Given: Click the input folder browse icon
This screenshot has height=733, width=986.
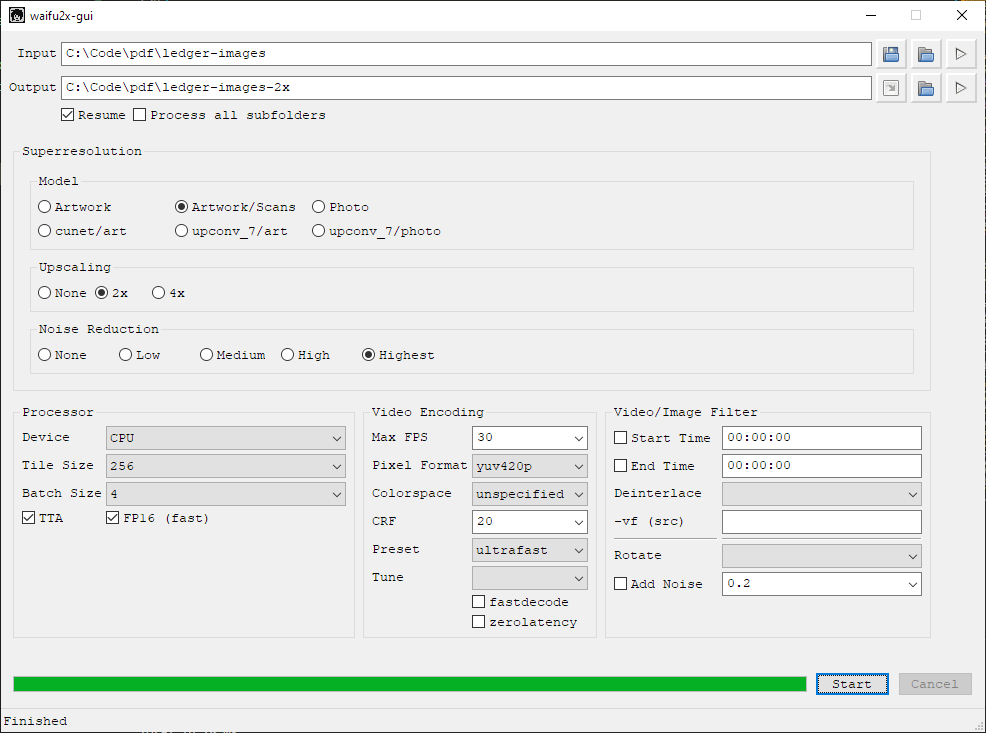Looking at the screenshot, I should (926, 54).
